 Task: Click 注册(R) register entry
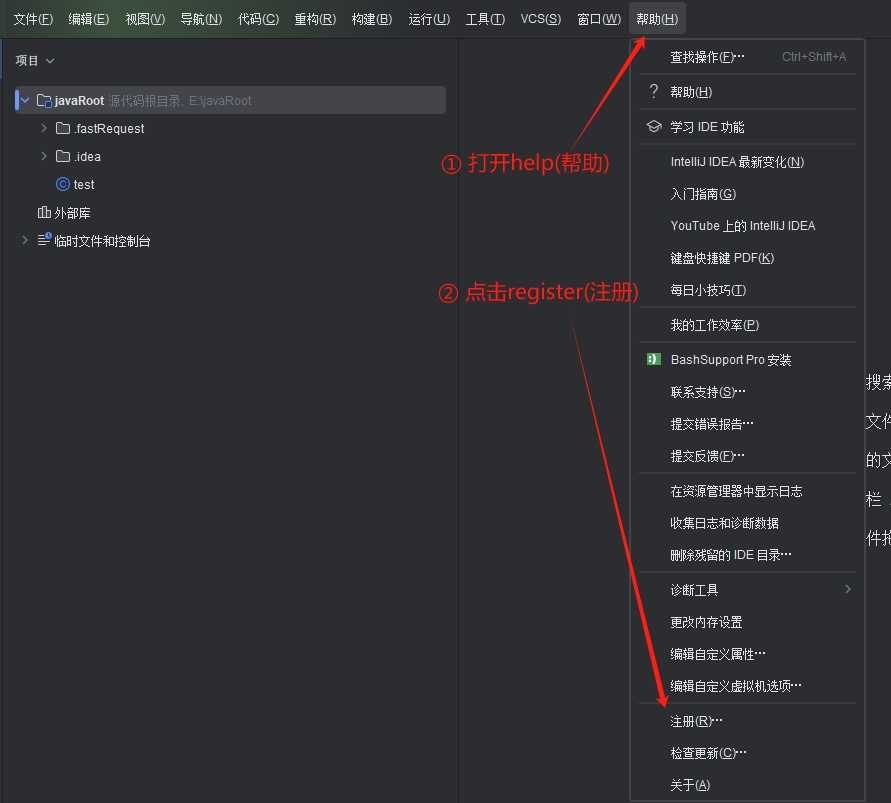click(x=747, y=721)
